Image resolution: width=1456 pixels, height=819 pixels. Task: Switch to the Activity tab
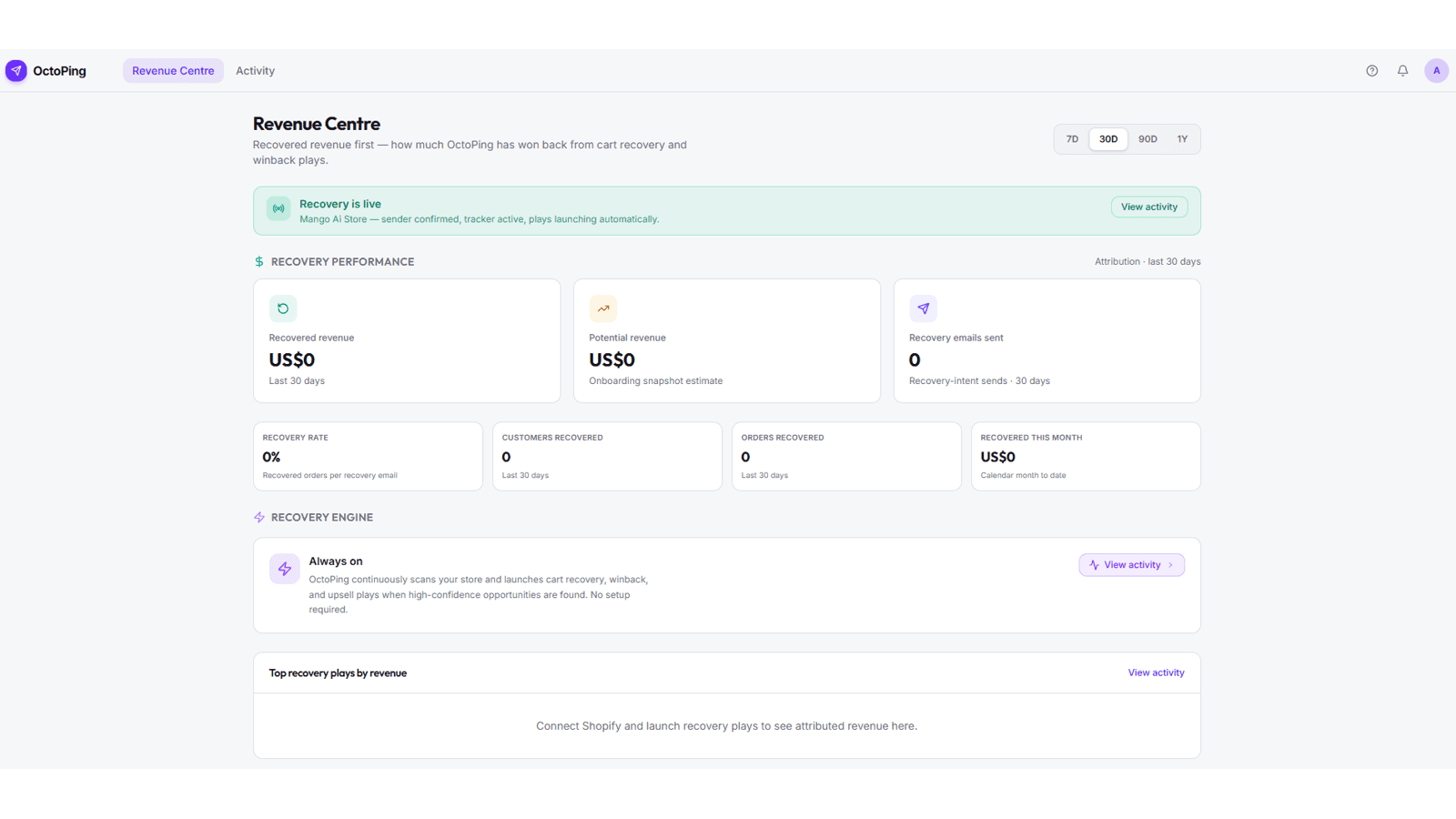pyautogui.click(x=255, y=71)
